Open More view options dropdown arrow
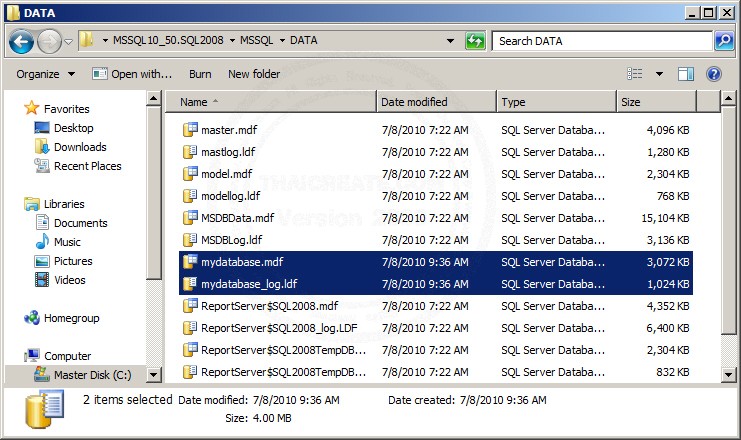 coord(659,74)
